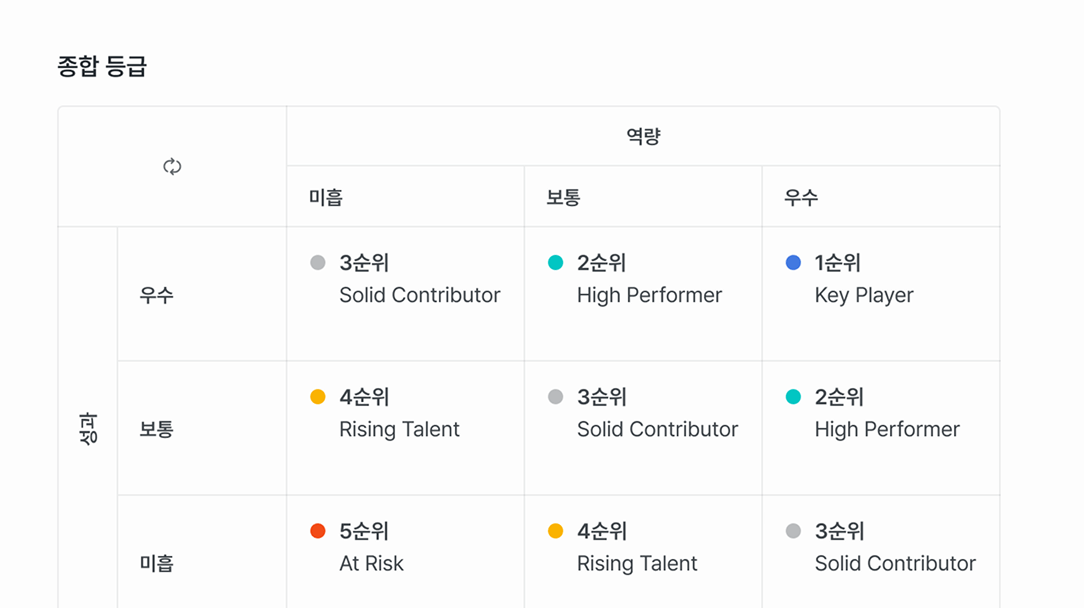Viewport: 1084px width, 608px height.
Task: Select the 미흡 row header under 성과
Action: 157,563
